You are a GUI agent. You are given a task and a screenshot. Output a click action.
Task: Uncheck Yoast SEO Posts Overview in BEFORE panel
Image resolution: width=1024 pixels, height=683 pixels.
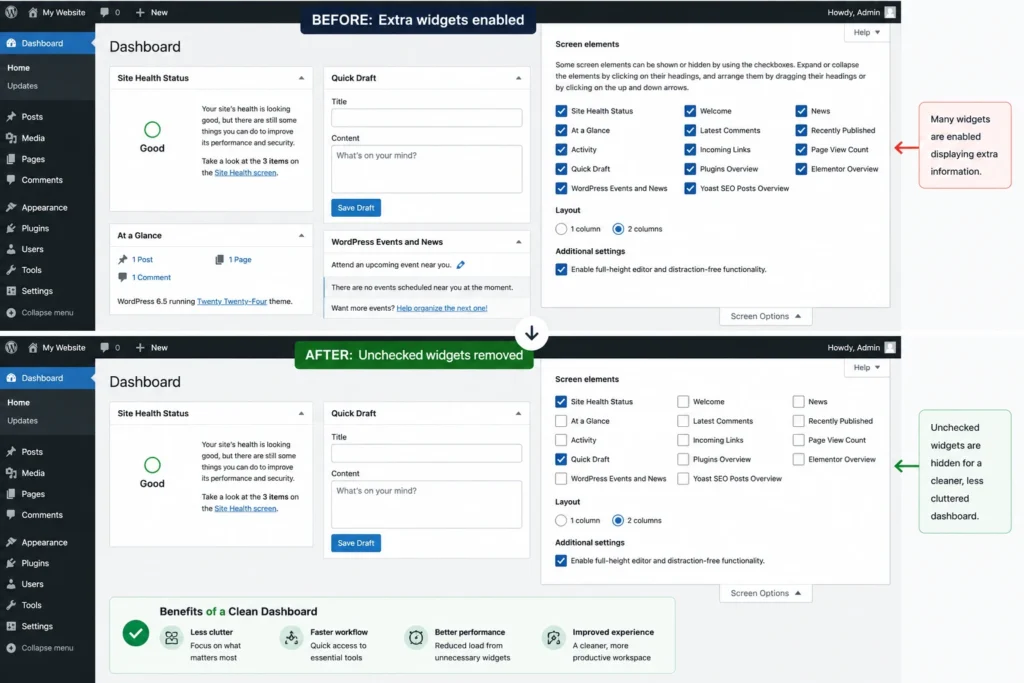coord(690,188)
